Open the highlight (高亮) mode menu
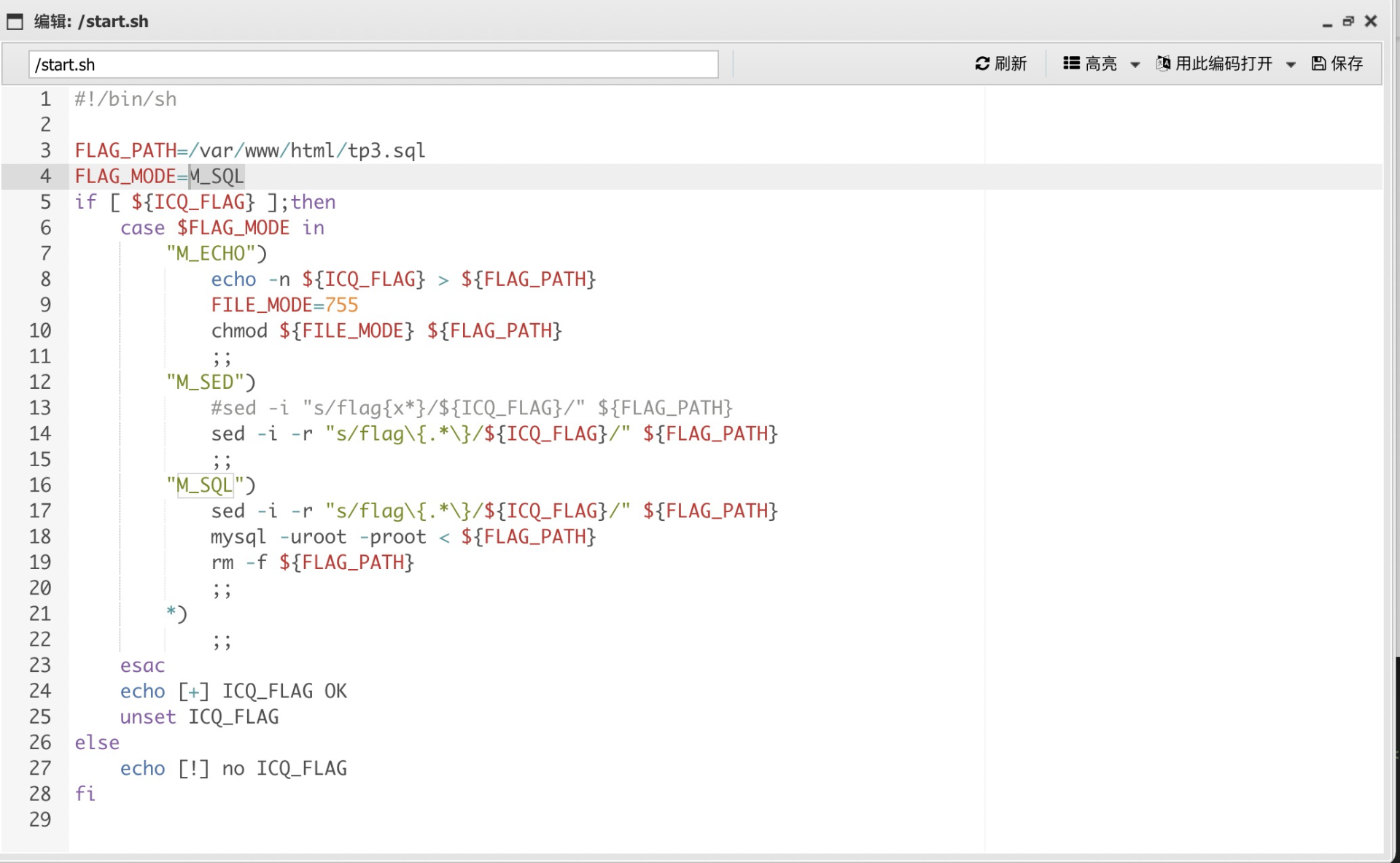This screenshot has width=1400, height=863. coord(1090,64)
